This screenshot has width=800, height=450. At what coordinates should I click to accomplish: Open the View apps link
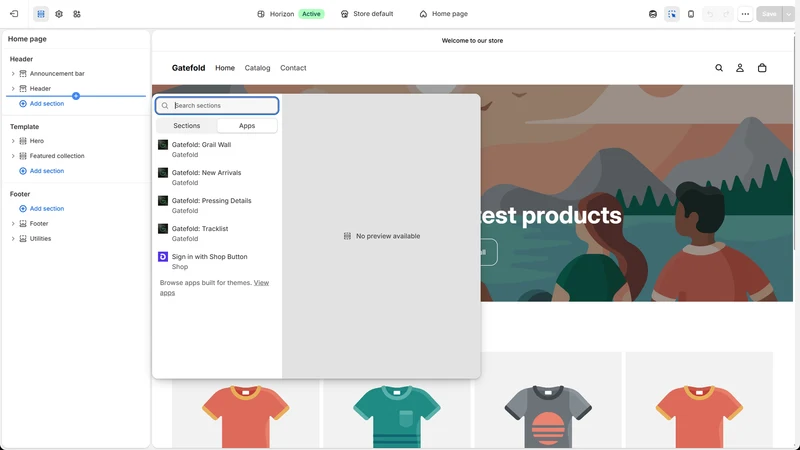261,283
